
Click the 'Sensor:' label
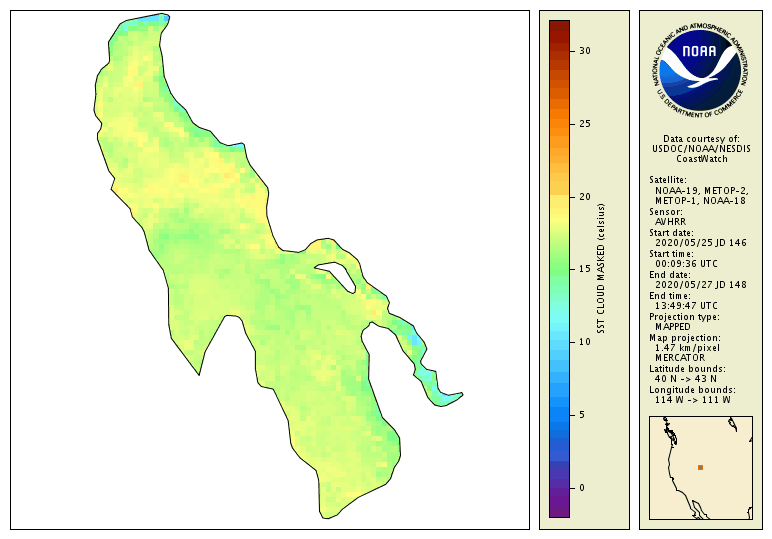(x=666, y=212)
